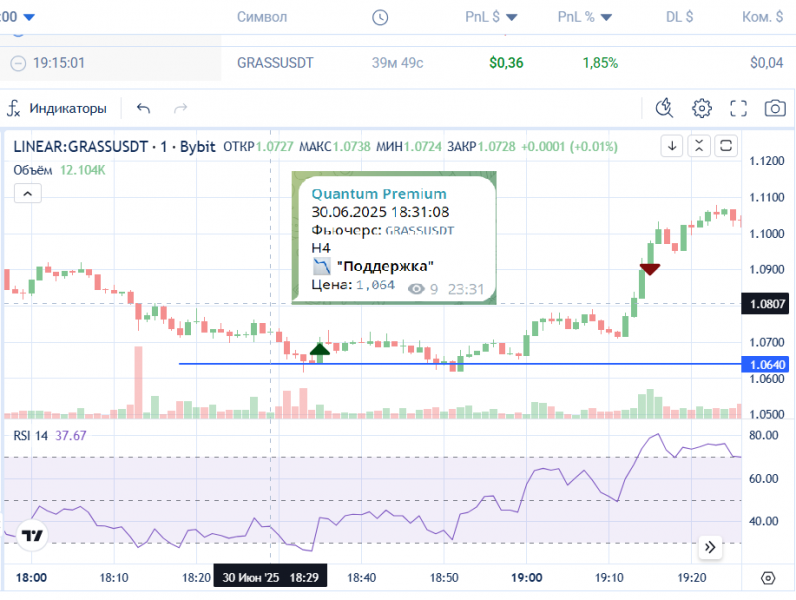The height and width of the screenshot is (600, 796).
Task: Open the time column dropdown arrow
Action: tap(29, 17)
